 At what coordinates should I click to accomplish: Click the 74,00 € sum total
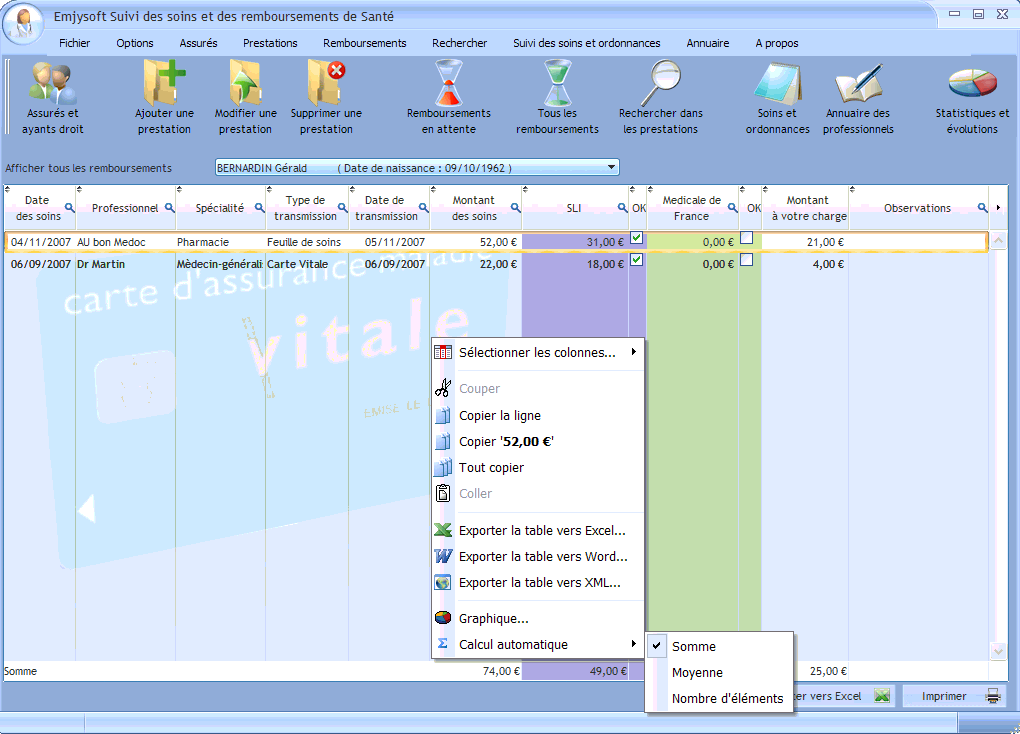pyautogui.click(x=501, y=671)
